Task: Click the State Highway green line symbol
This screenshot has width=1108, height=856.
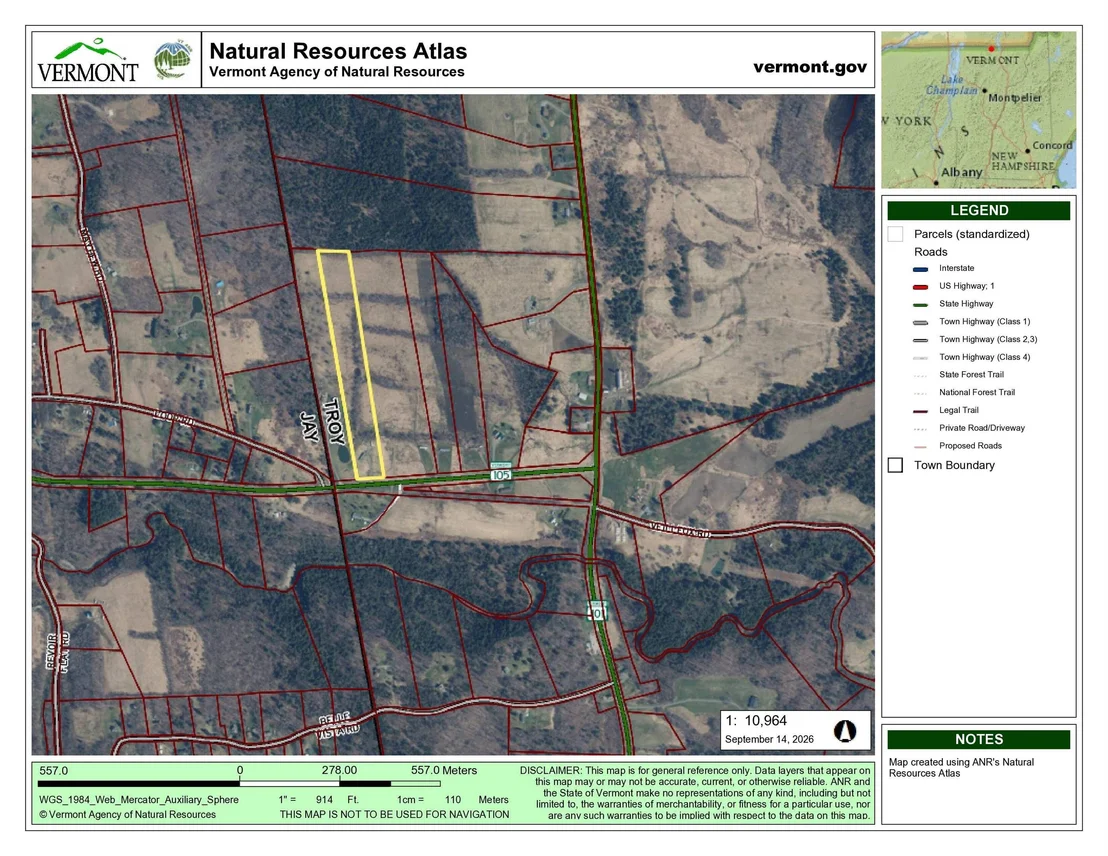Action: (x=920, y=305)
